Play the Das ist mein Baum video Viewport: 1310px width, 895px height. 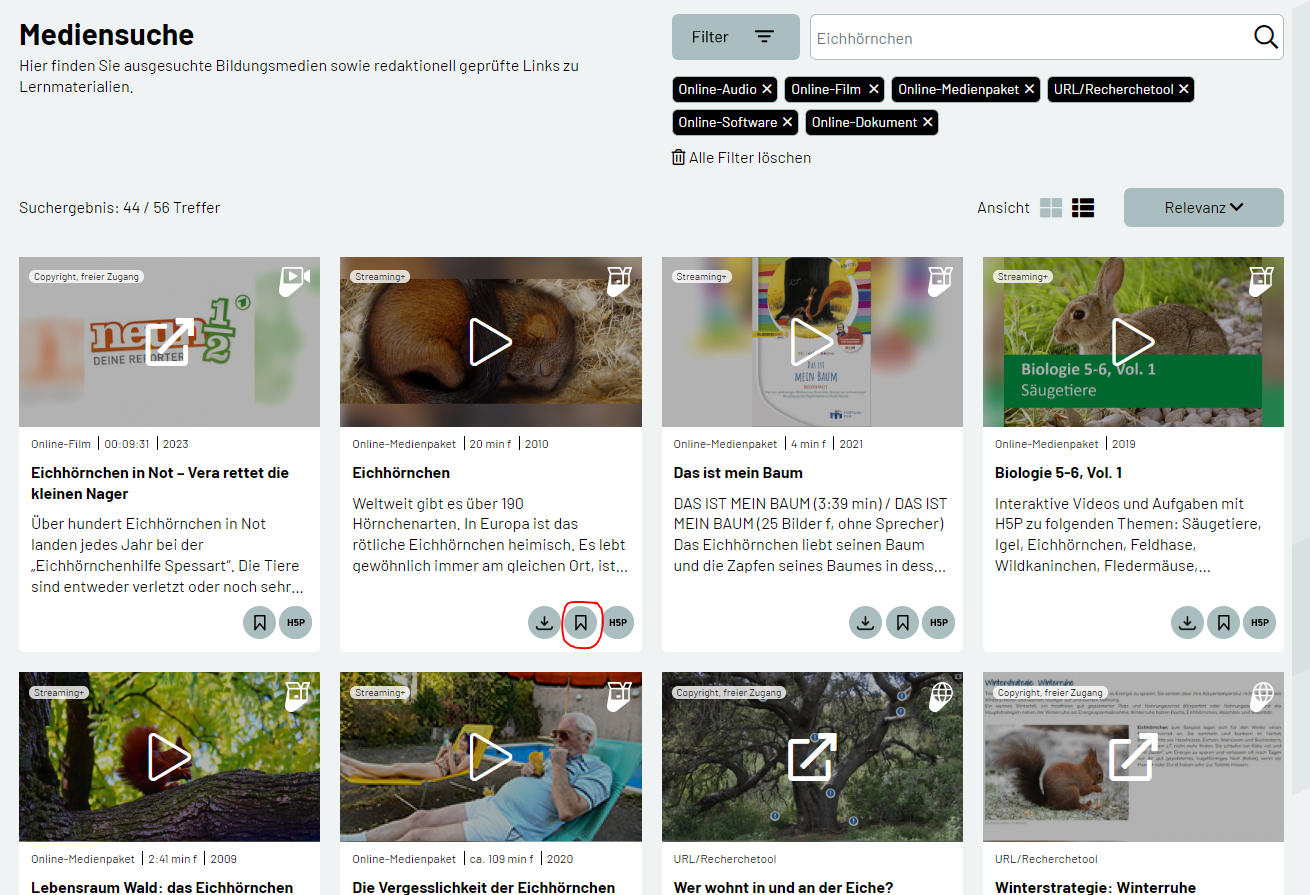pyautogui.click(x=812, y=342)
